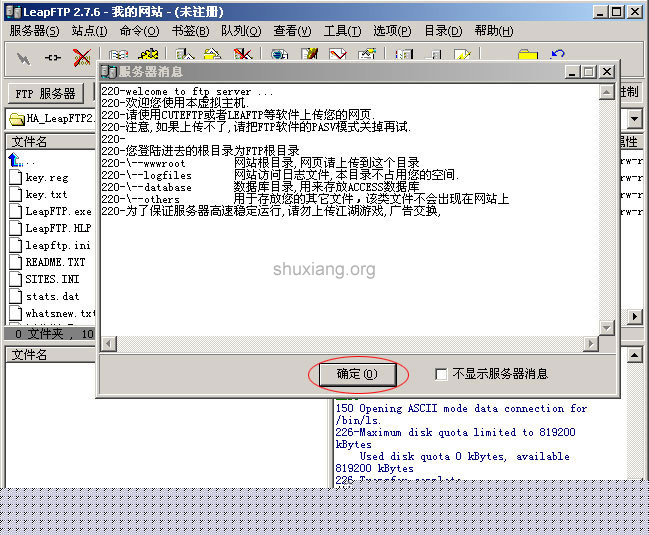Click the server message dialog title icon
This screenshot has width=649, height=535.
(108, 72)
